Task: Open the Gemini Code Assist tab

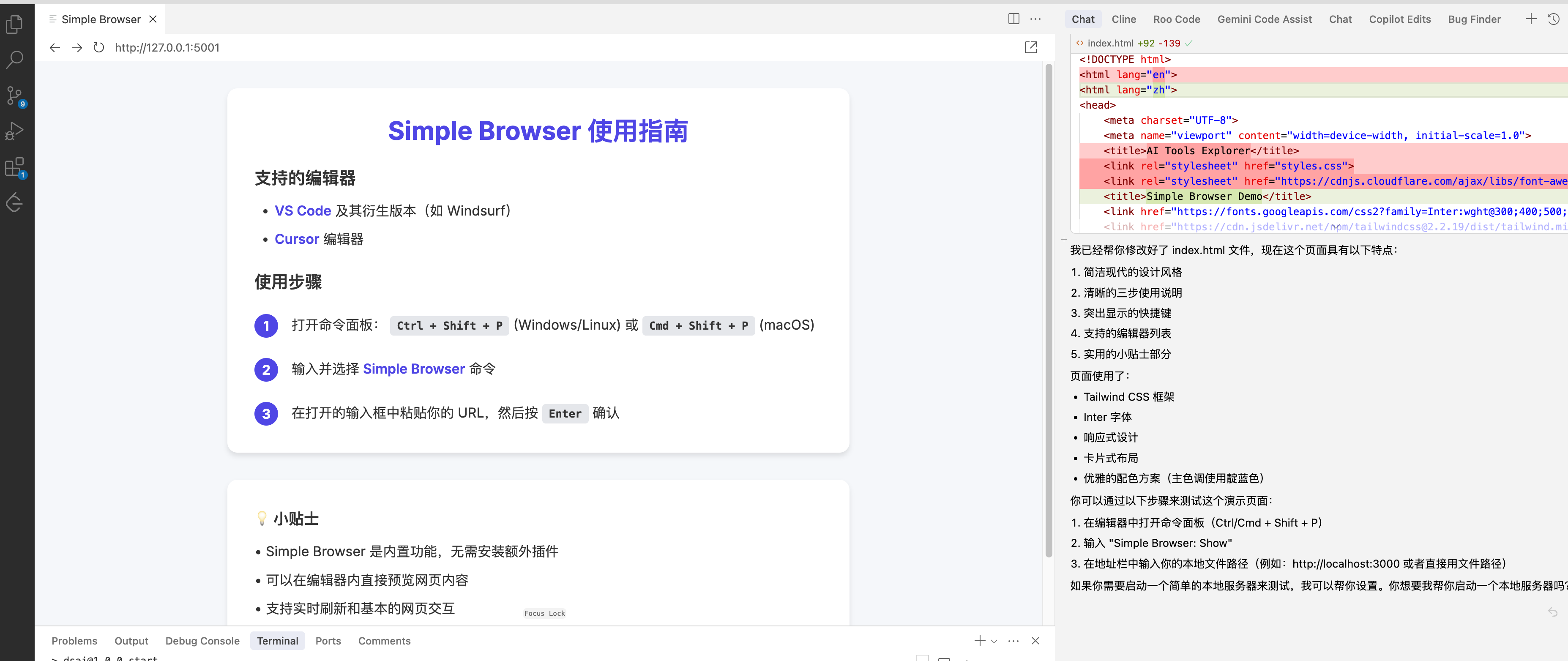Action: click(1264, 19)
